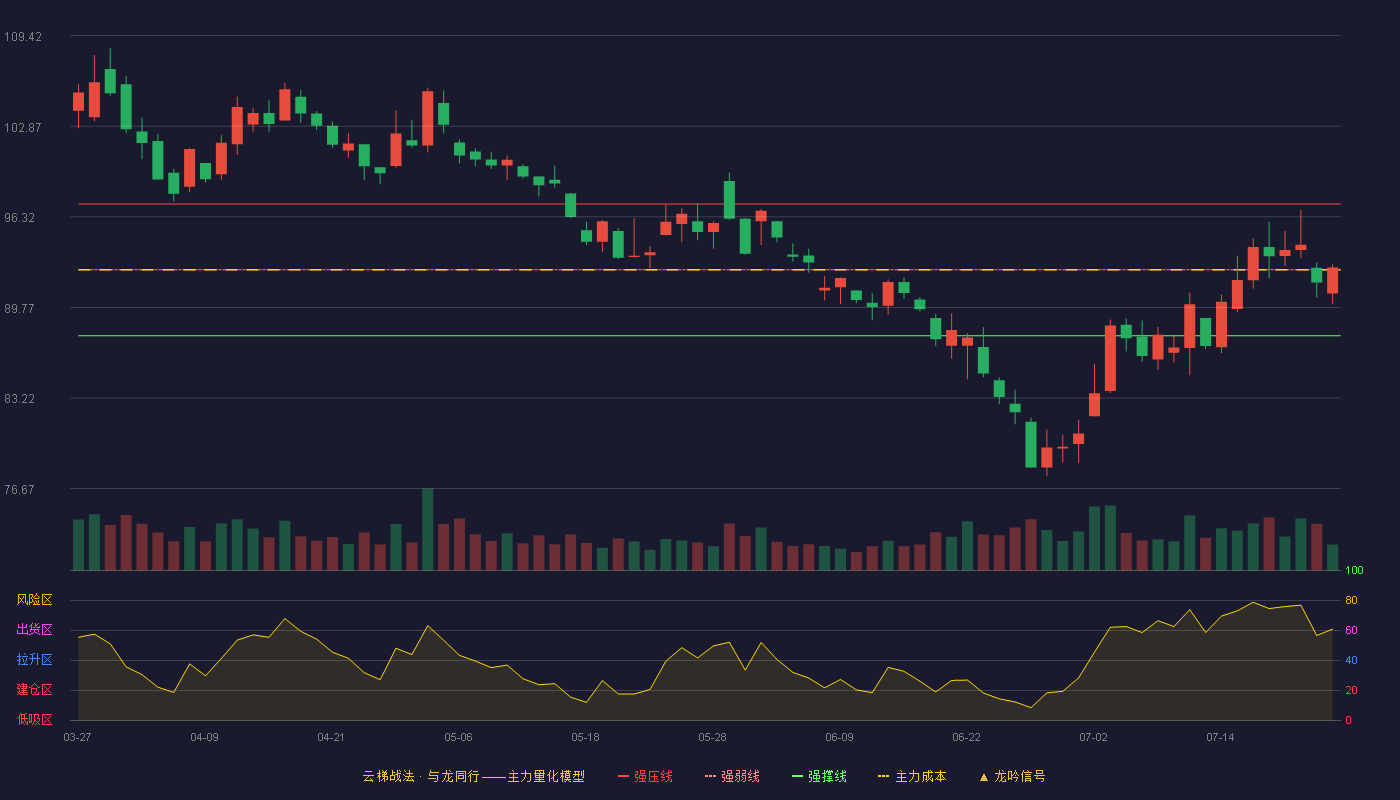This screenshot has width=1400, height=800.
Task: Click the tallest volume bar in early May
Action: click(x=427, y=529)
